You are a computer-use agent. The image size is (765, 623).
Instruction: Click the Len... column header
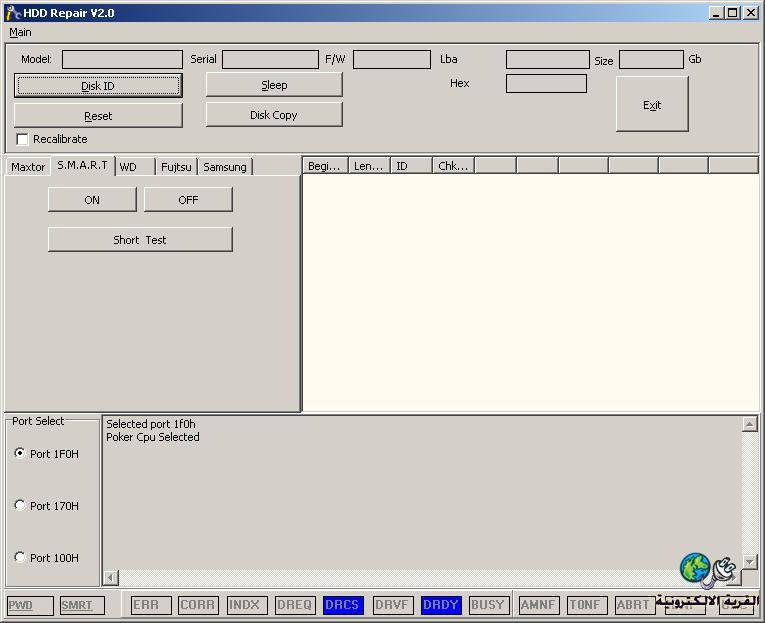pos(369,166)
